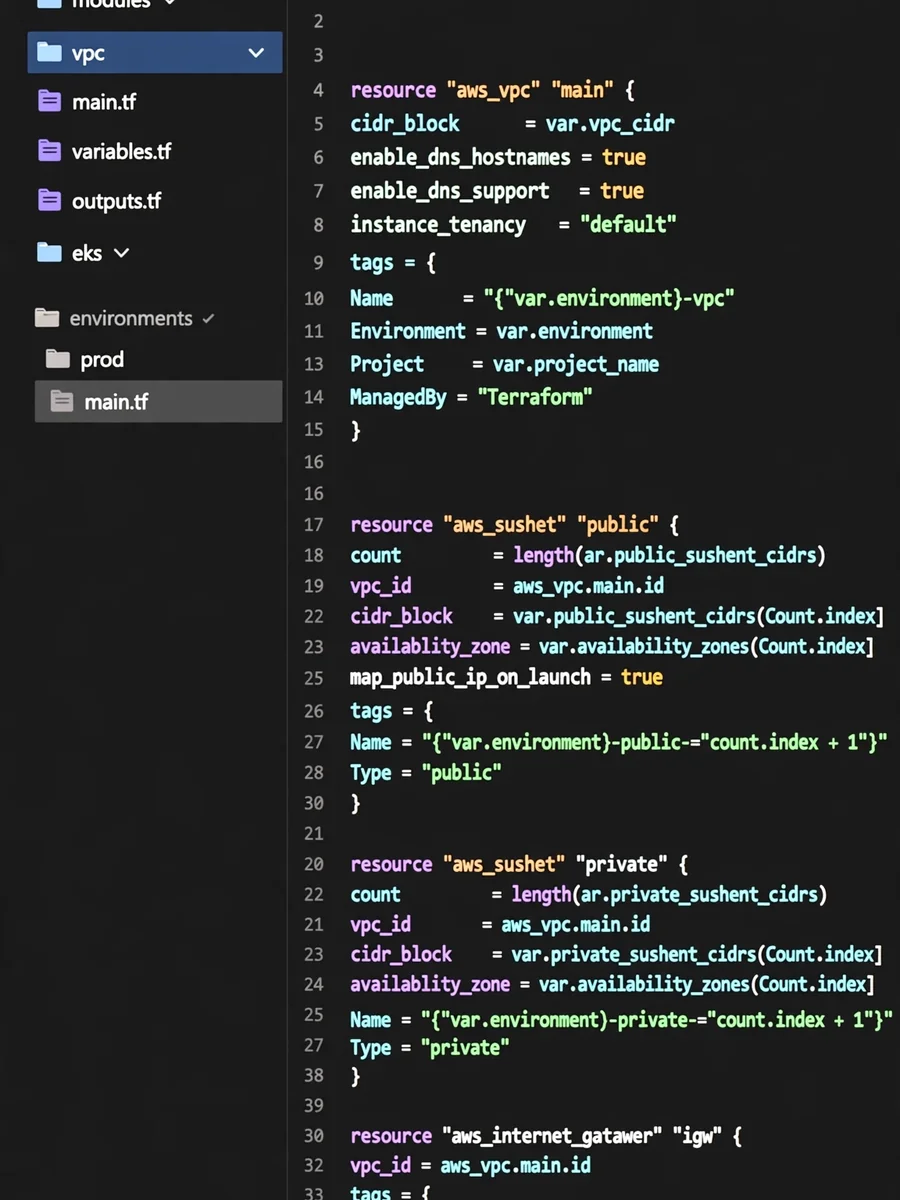Image resolution: width=900 pixels, height=1200 pixels.
Task: Collapse the vpc folder using its chevron
Action: coord(257,53)
